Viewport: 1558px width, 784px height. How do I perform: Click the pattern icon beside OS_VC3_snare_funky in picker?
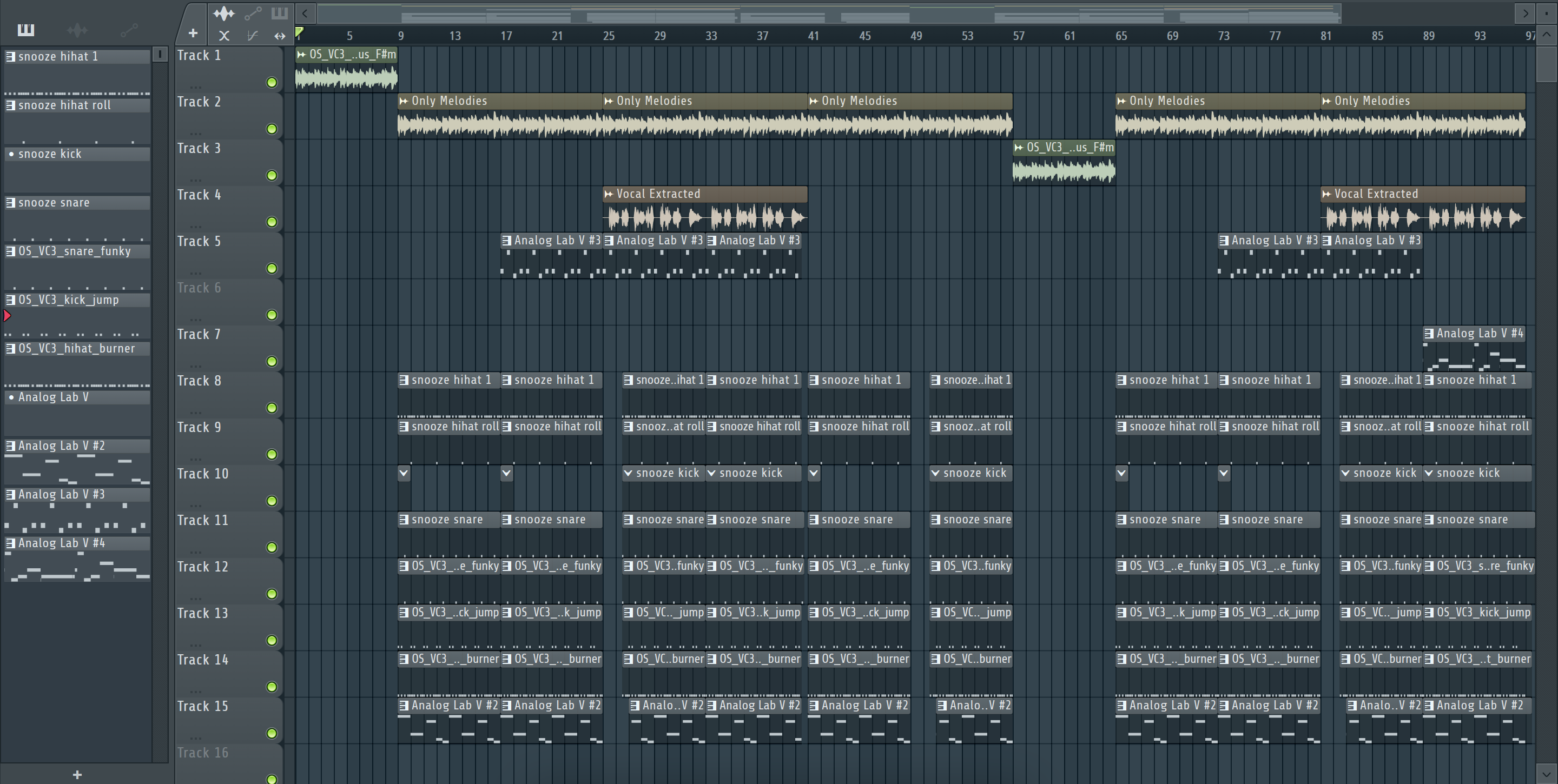click(10, 251)
